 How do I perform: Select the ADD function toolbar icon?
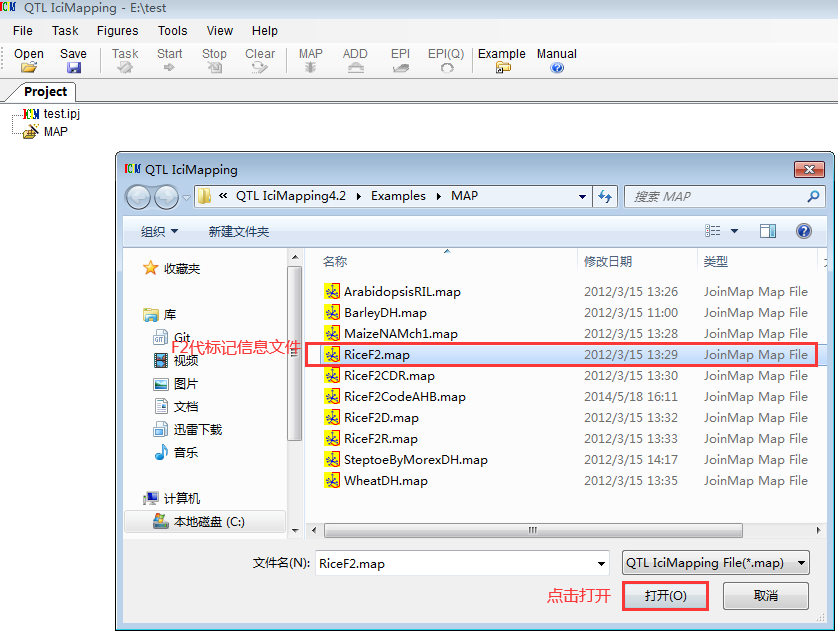tap(355, 60)
